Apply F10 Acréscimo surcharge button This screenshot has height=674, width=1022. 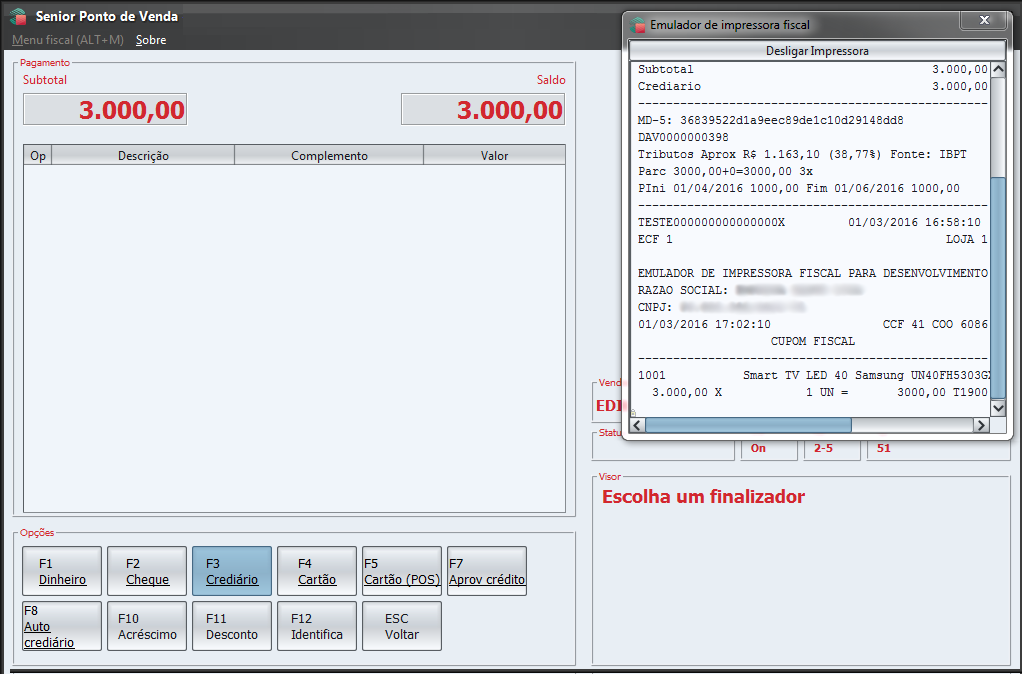coord(147,626)
